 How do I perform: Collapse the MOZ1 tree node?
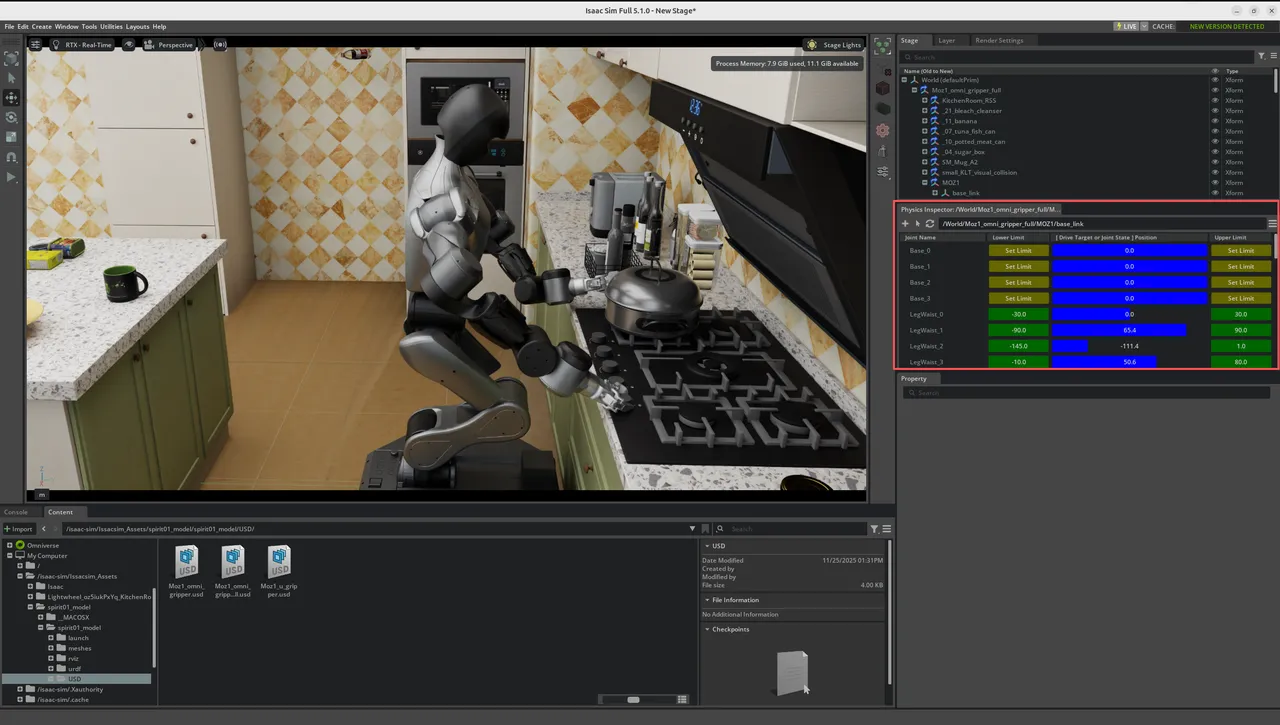tap(925, 183)
